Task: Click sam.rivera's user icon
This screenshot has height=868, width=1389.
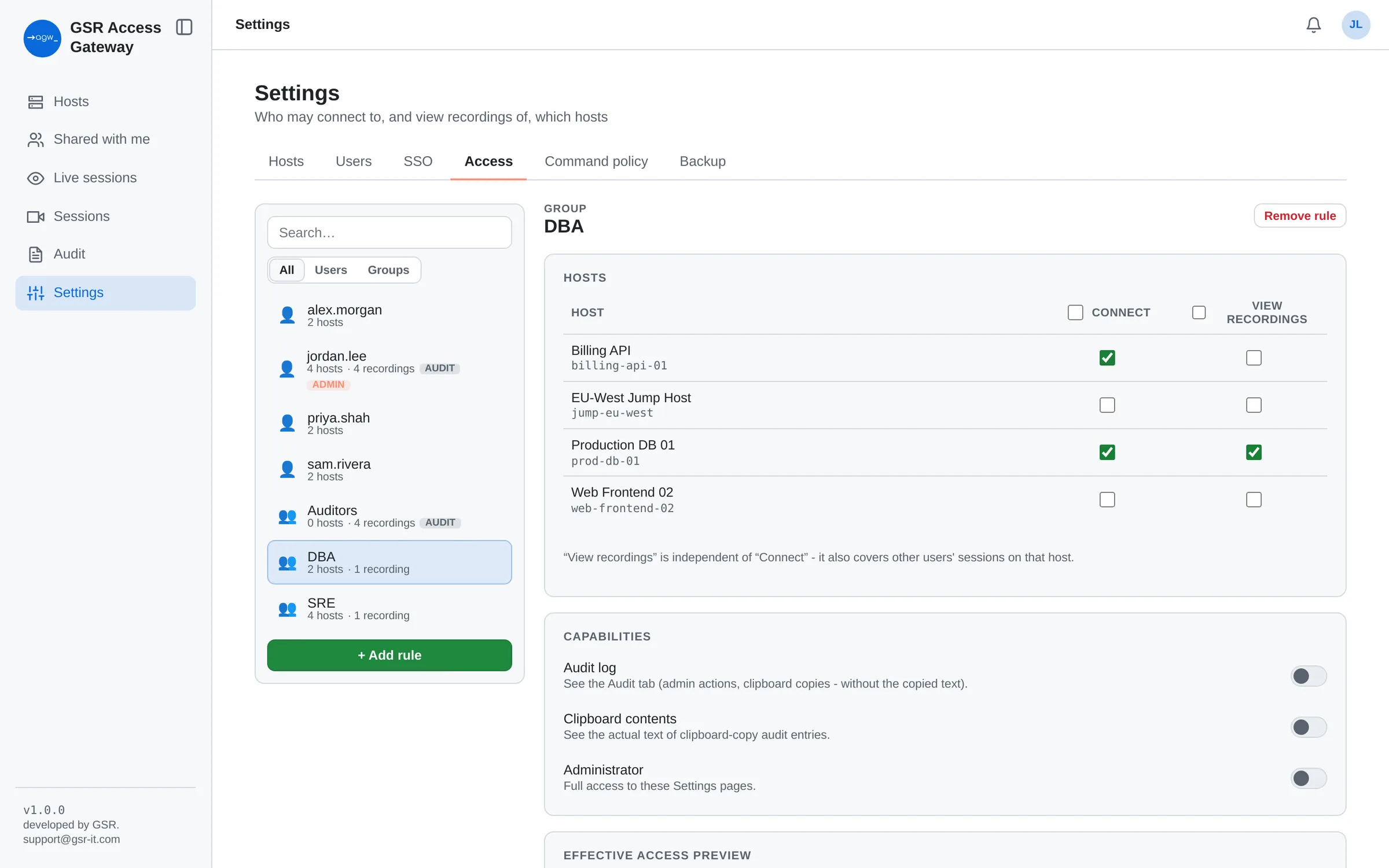Action: click(287, 470)
